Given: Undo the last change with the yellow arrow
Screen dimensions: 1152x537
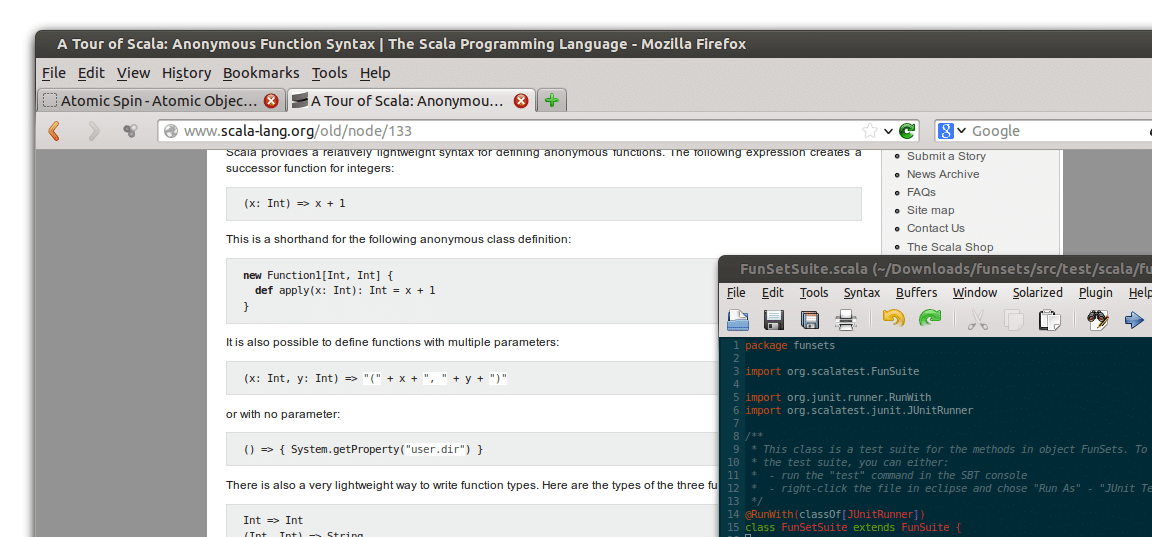Looking at the screenshot, I should [x=893, y=319].
